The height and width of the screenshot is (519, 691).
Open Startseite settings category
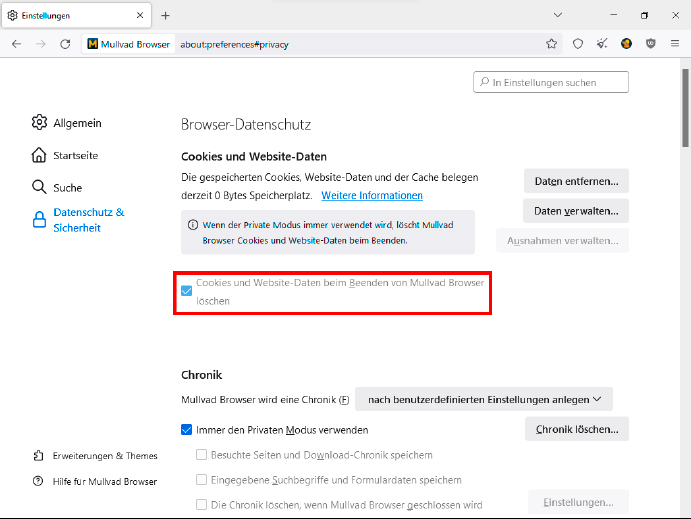pyautogui.click(x=65, y=156)
